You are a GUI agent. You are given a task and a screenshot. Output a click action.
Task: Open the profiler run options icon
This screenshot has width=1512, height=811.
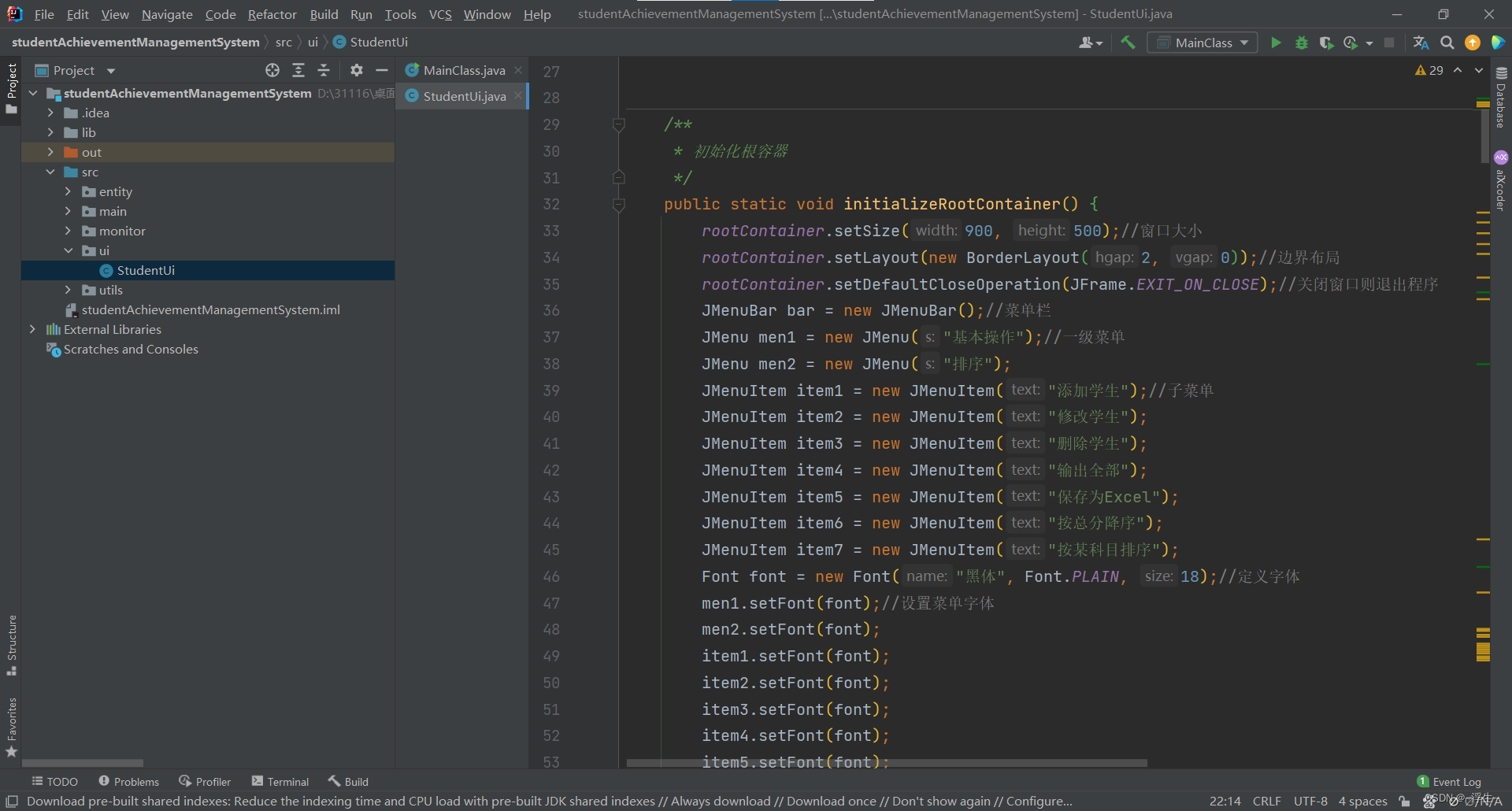[x=1351, y=43]
